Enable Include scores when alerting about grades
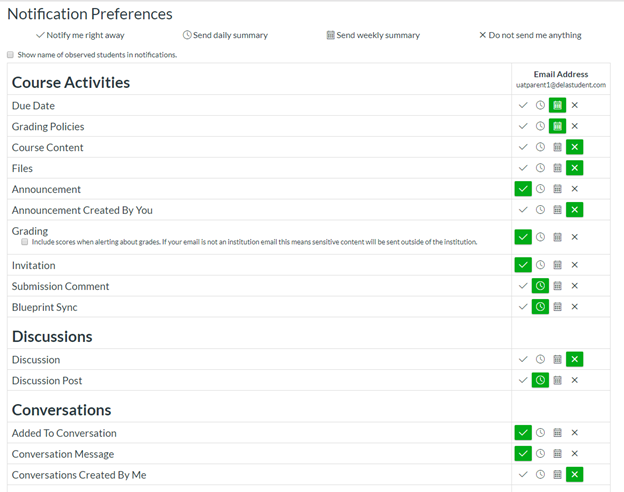 tap(25, 242)
